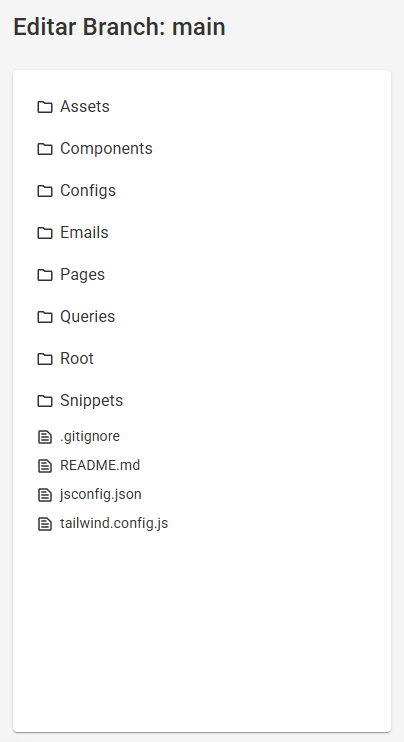This screenshot has width=404, height=742.
Task: Open the Components folder entry
Action: (106, 149)
